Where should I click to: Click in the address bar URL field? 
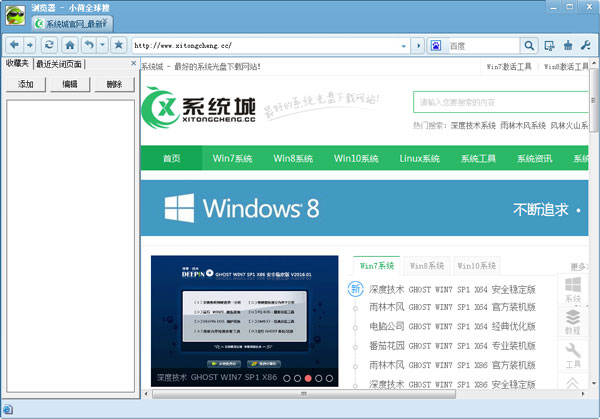pyautogui.click(x=266, y=46)
